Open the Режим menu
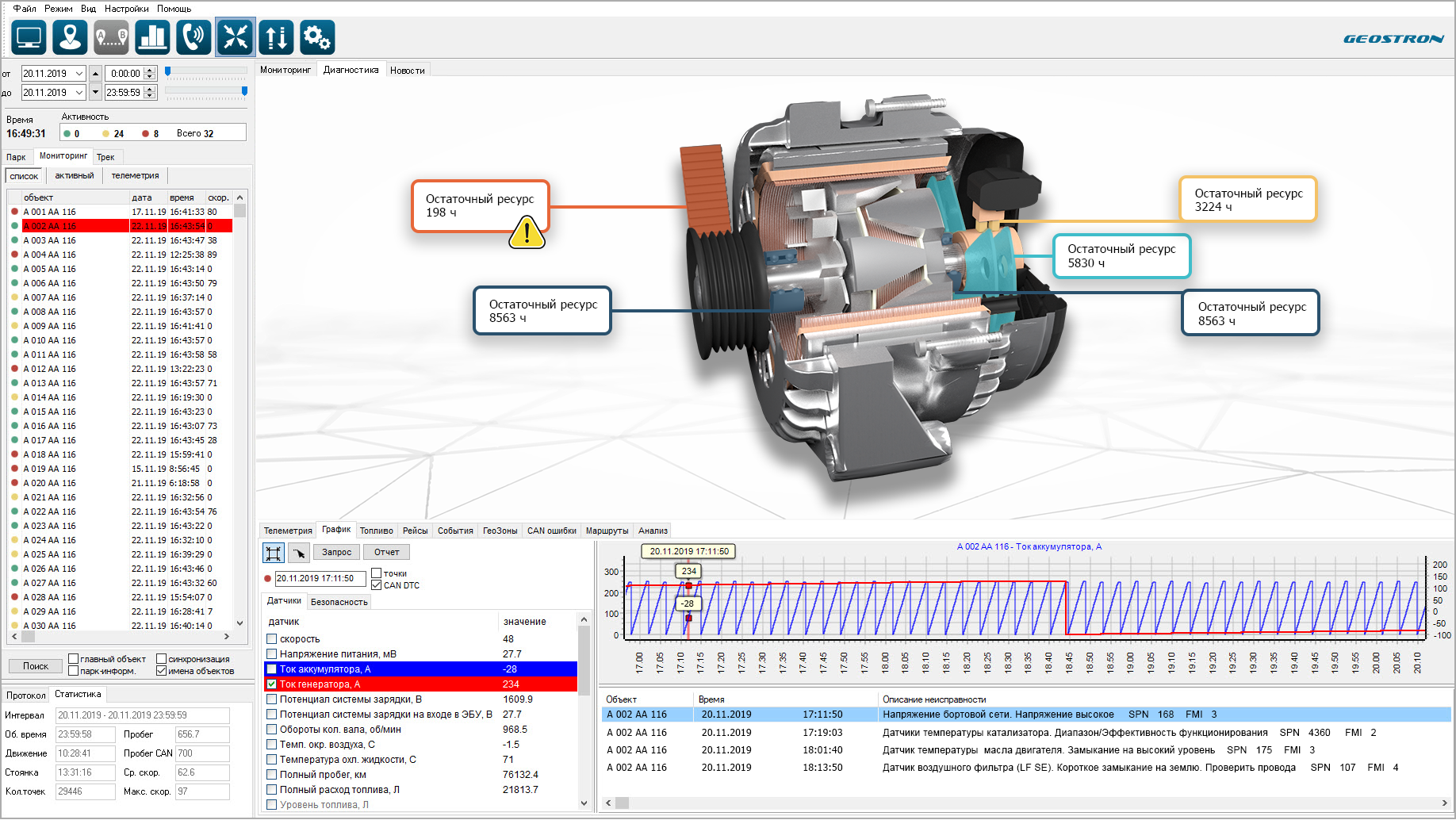Image resolution: width=1456 pixels, height=820 pixels. pyautogui.click(x=59, y=9)
